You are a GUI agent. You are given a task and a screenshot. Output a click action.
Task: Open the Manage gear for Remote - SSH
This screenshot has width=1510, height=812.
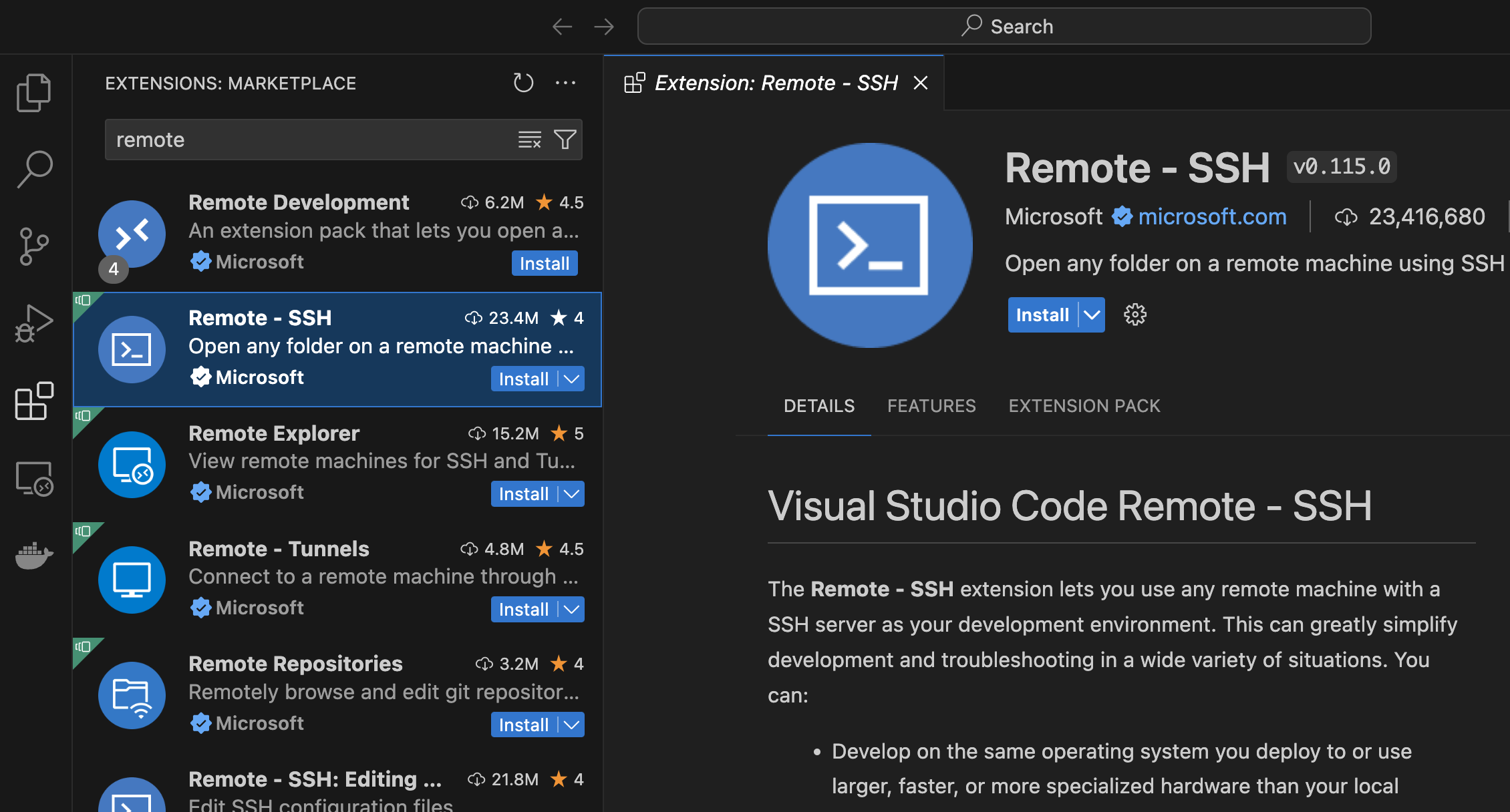[x=1135, y=315]
